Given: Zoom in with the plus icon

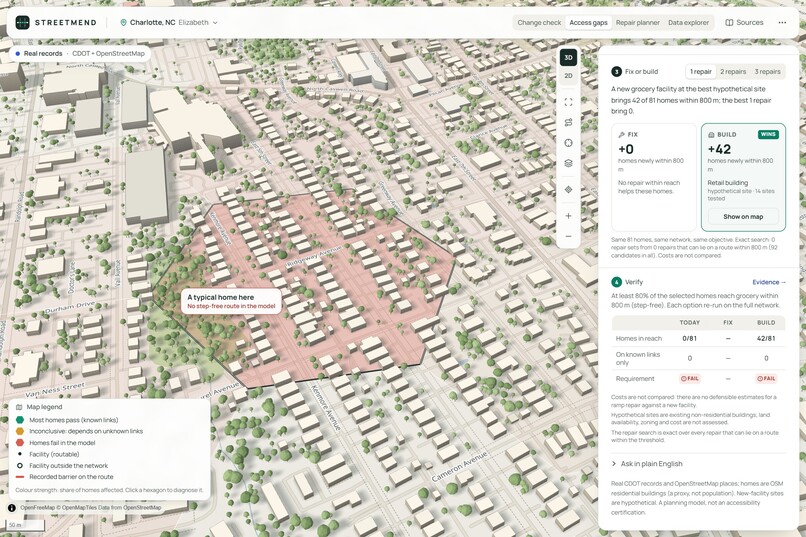Looking at the screenshot, I should [568, 216].
